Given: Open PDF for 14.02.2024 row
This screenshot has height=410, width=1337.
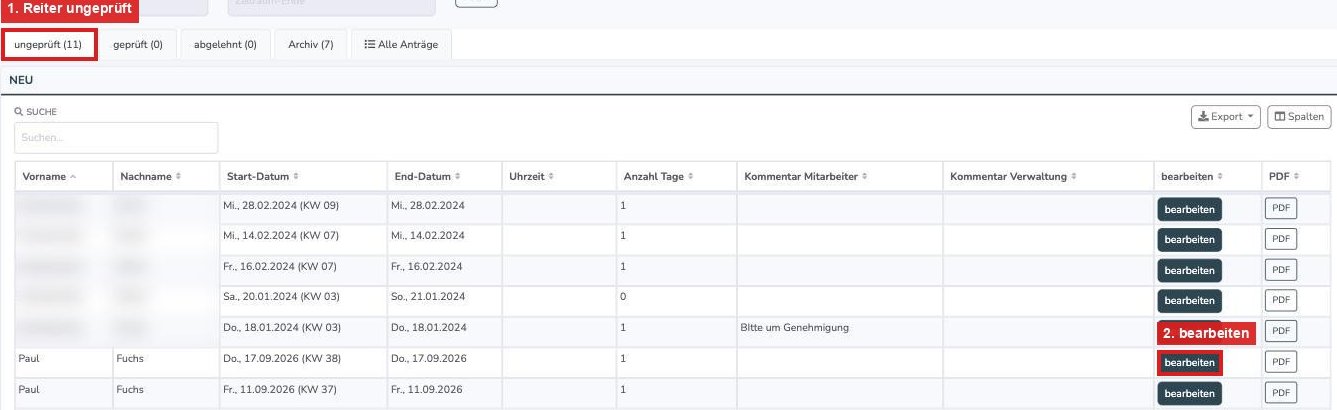Looking at the screenshot, I should point(1281,239).
